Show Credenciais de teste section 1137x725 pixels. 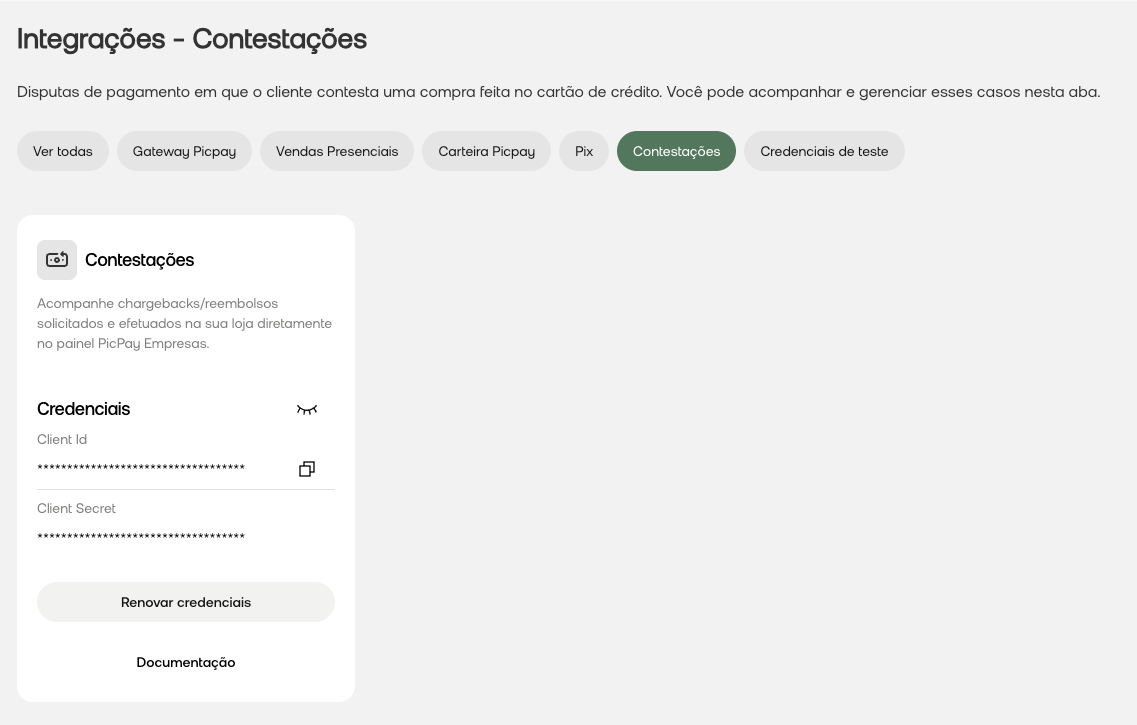tap(824, 151)
